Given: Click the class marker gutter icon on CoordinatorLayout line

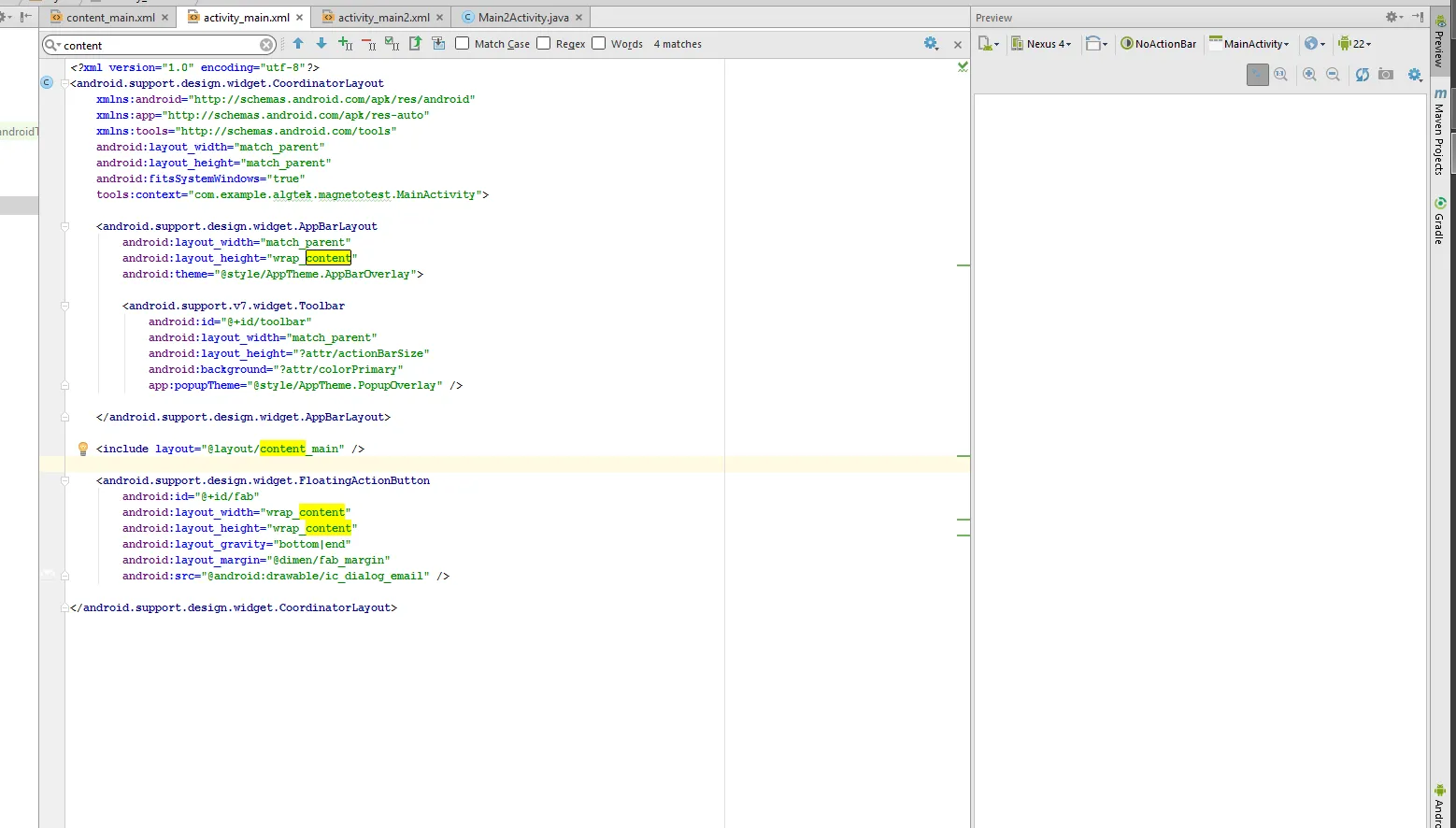Looking at the screenshot, I should (x=47, y=83).
